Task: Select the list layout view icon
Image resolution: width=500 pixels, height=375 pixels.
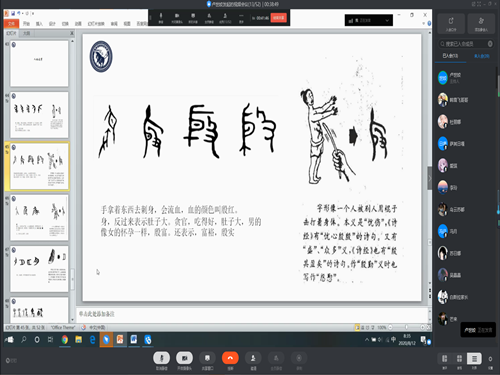Action: tap(474, 359)
